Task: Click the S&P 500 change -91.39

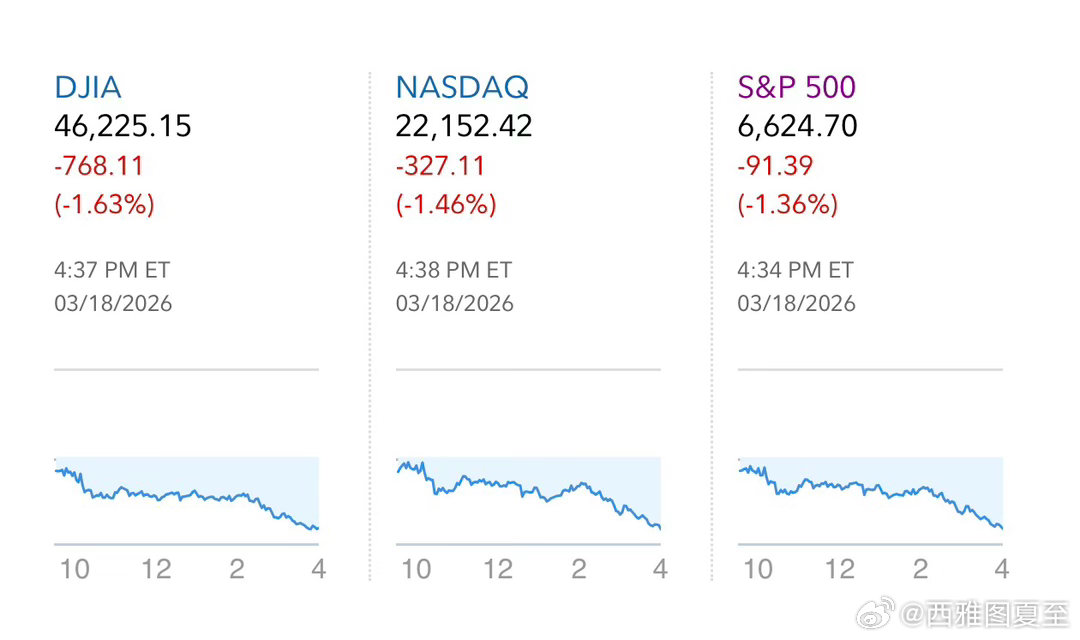Action: (775, 165)
